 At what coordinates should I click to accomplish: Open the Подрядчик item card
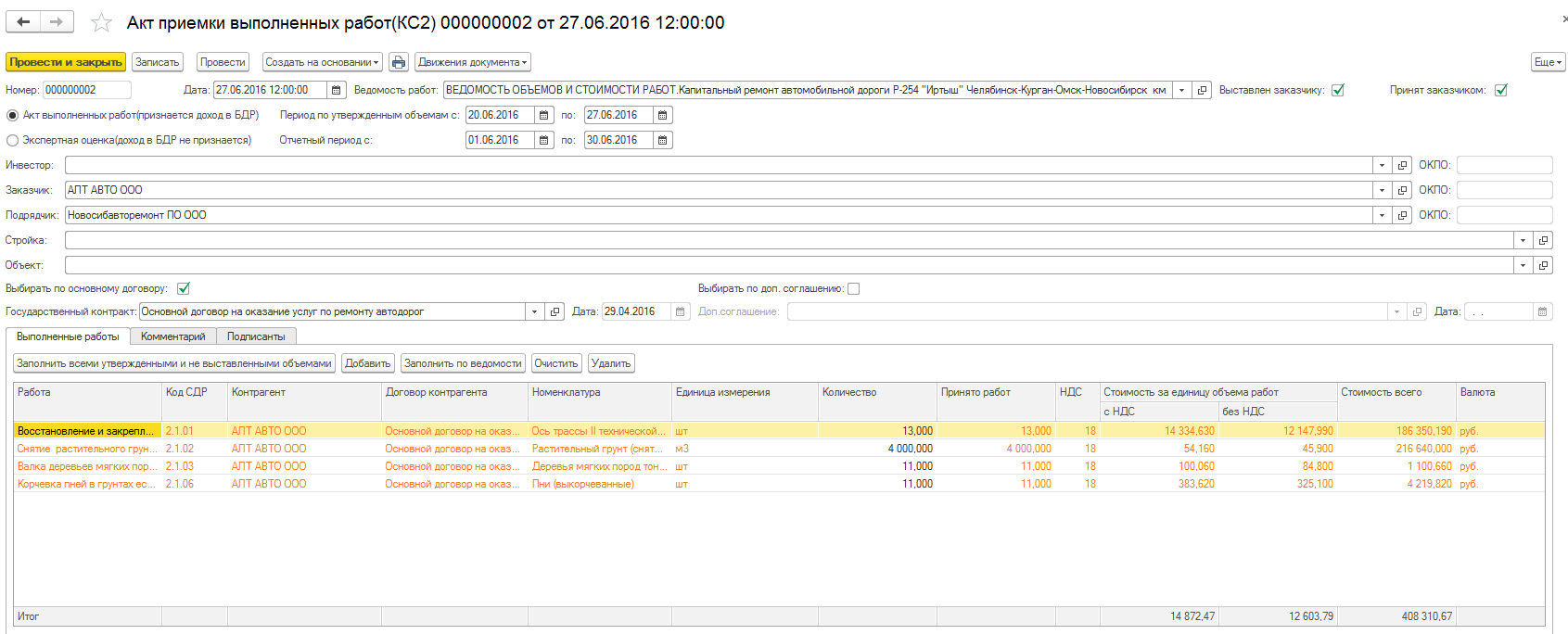1402,215
